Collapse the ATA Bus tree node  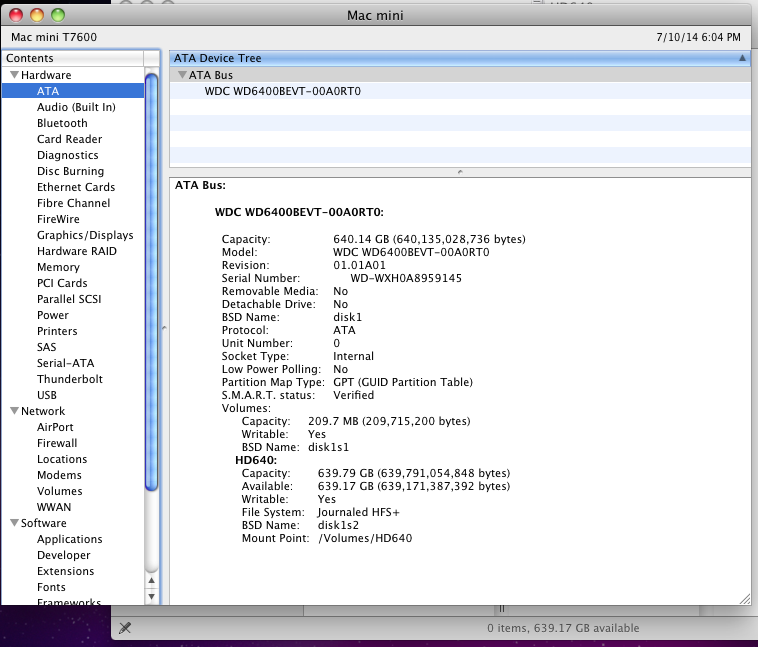click(x=182, y=75)
